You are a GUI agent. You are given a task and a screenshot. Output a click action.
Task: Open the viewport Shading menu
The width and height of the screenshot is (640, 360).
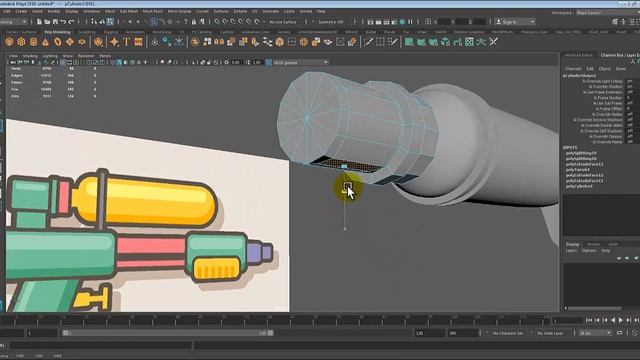(30, 56)
